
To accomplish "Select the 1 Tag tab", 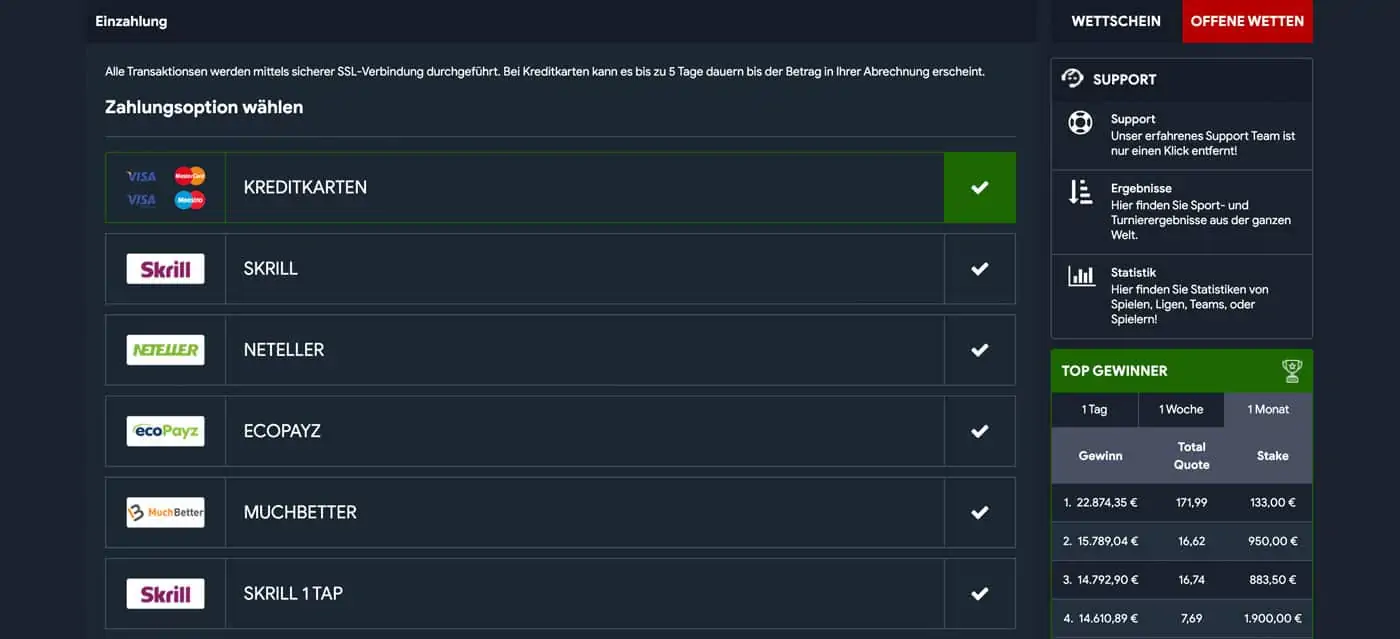I will point(1094,409).
